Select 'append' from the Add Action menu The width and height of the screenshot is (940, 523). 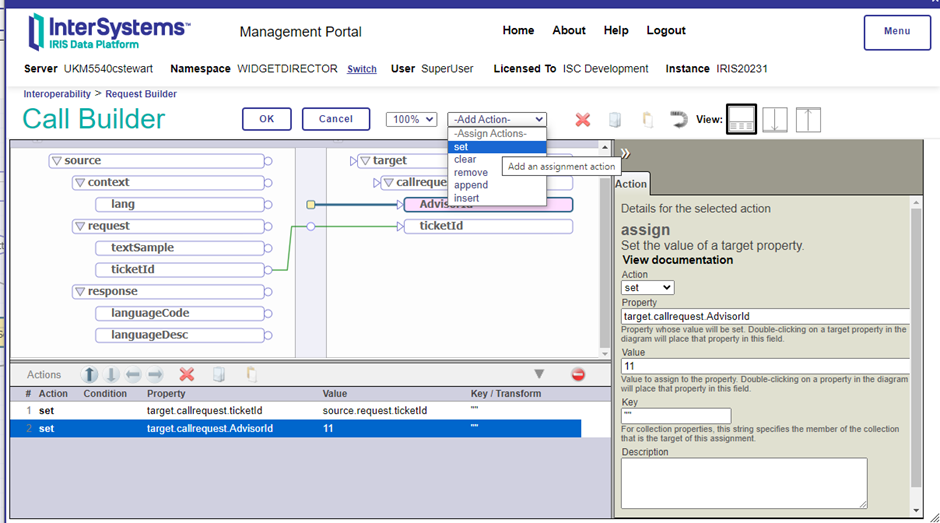(x=470, y=185)
